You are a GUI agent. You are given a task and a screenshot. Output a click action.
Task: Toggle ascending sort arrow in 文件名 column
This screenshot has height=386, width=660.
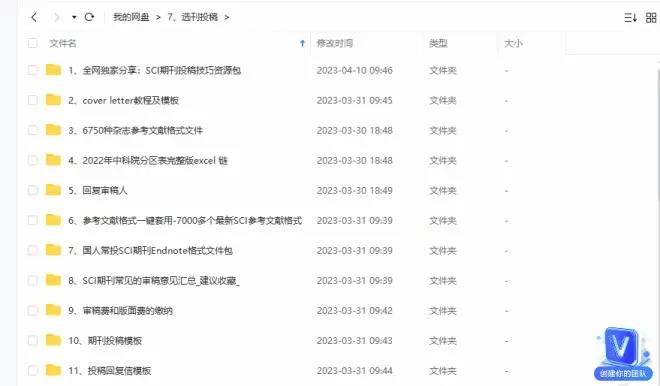pos(302,43)
